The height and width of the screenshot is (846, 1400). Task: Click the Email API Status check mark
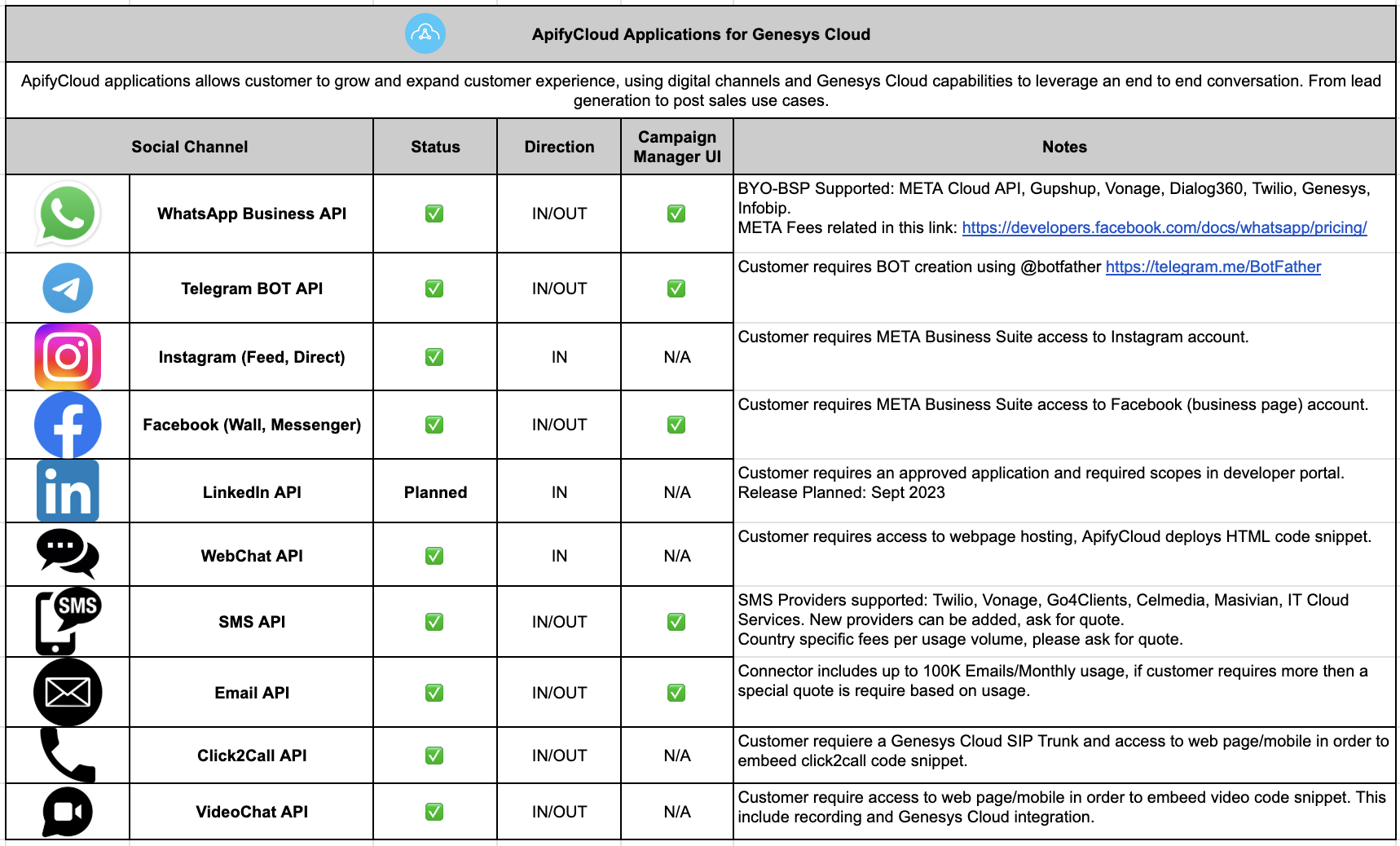434,693
